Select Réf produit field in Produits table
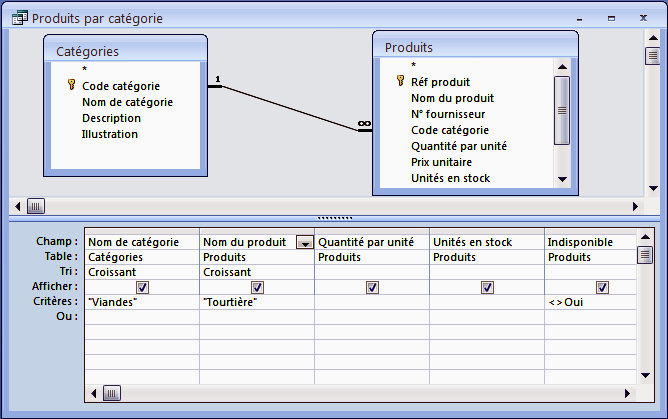 tap(441, 82)
